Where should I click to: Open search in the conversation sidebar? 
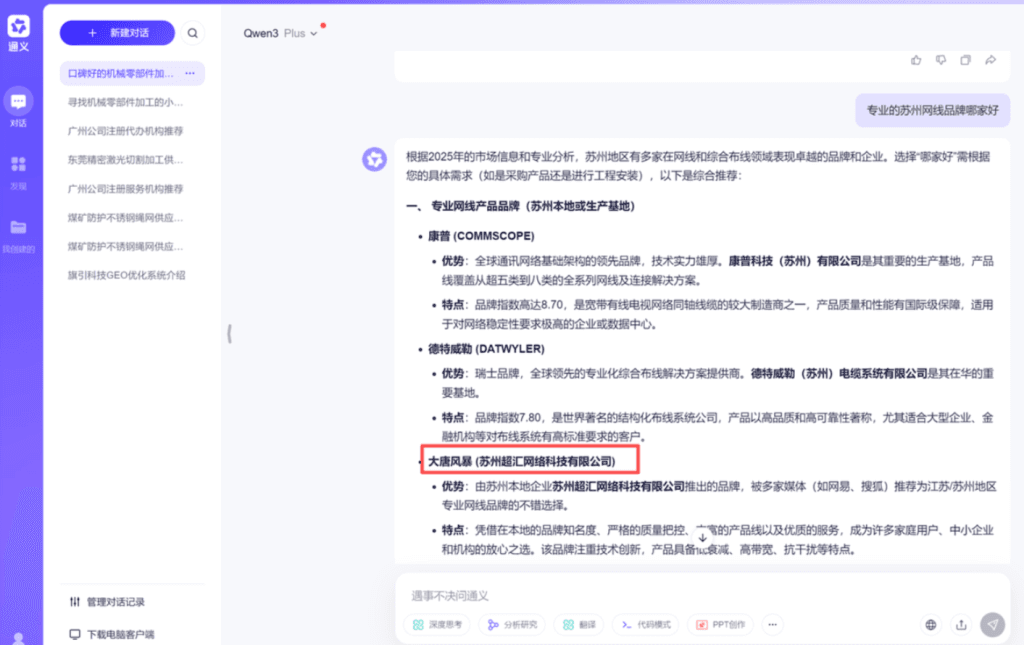click(x=192, y=32)
